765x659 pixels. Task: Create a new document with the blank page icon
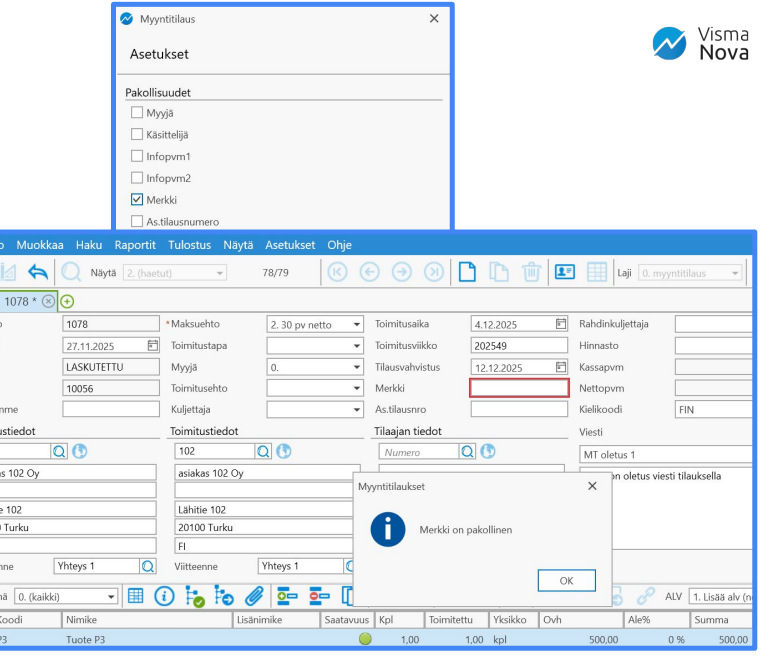pos(467,272)
